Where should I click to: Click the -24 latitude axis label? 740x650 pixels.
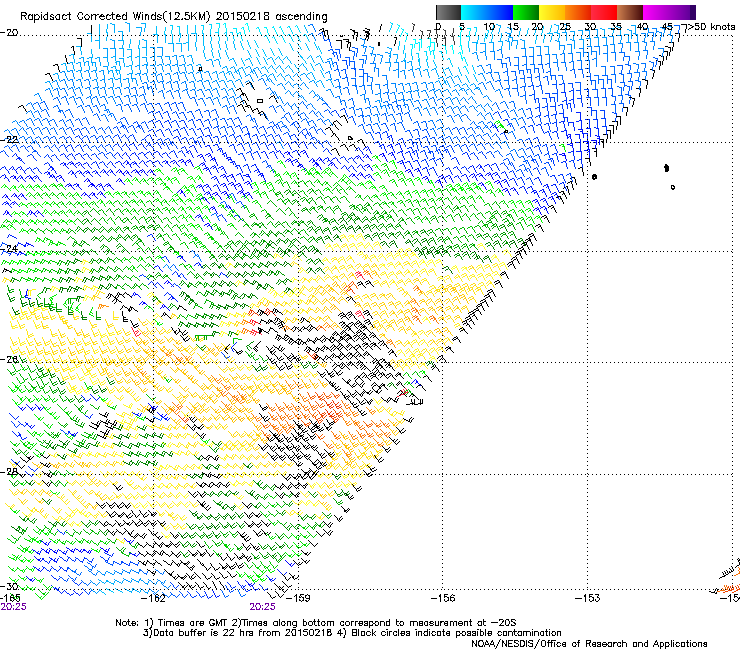tap(9, 248)
